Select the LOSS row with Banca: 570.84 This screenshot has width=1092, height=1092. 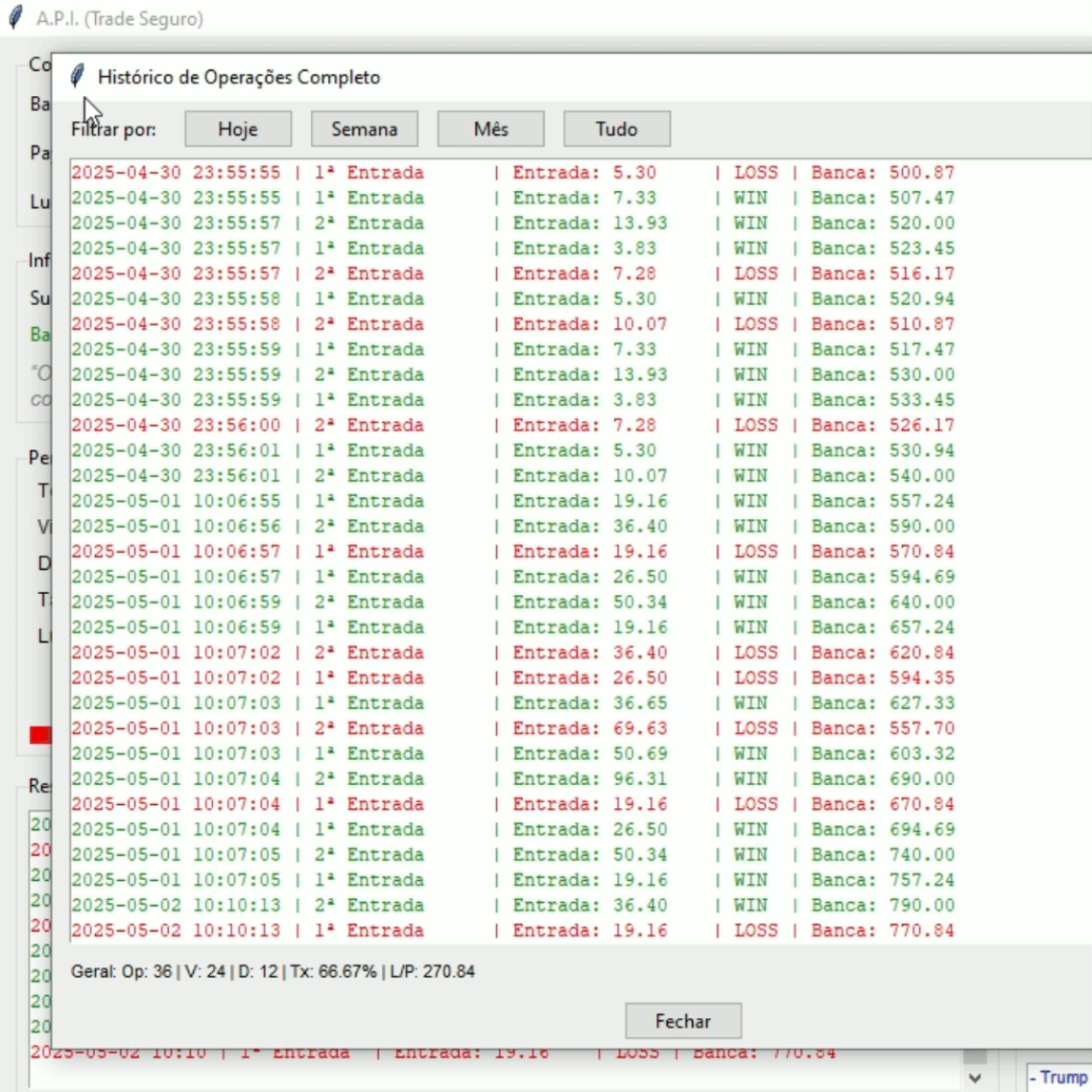coord(512,552)
